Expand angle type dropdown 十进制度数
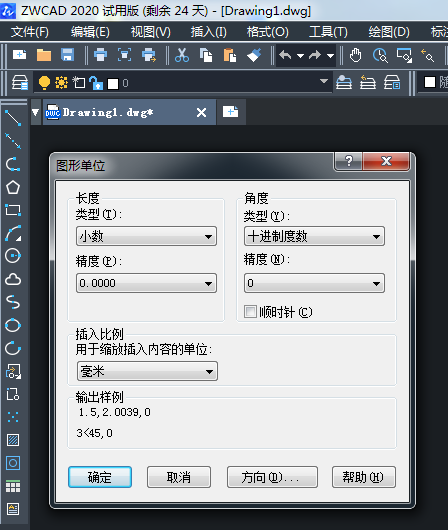Screen dimensions: 448x530 coord(314,236)
